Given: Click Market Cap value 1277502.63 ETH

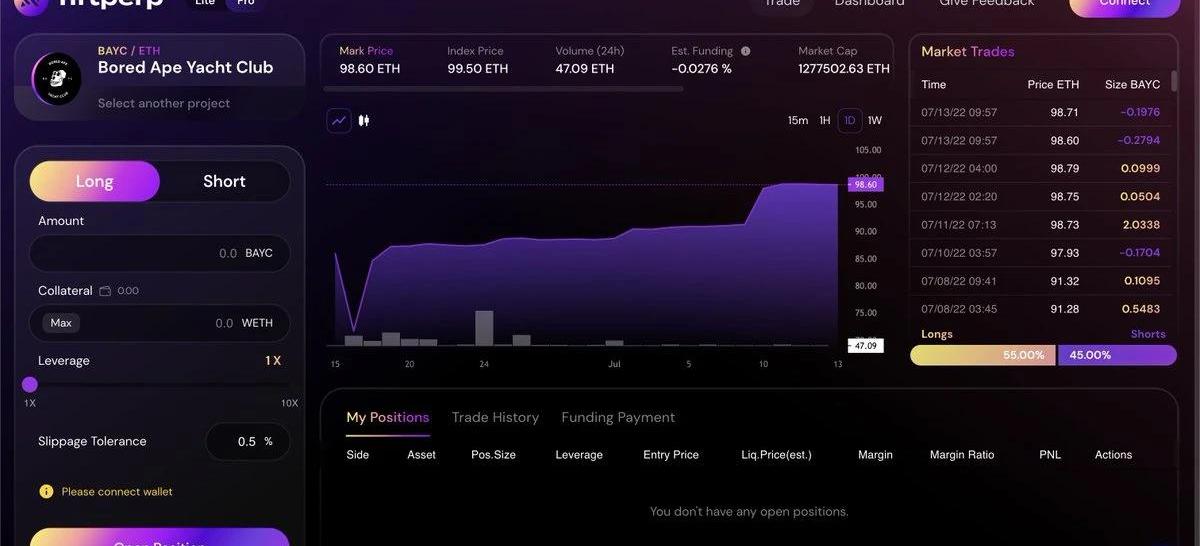Looking at the screenshot, I should [844, 69].
